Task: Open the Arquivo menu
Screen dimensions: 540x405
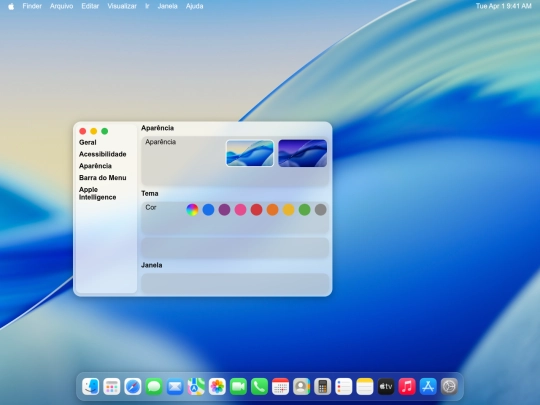Action: click(x=61, y=6)
